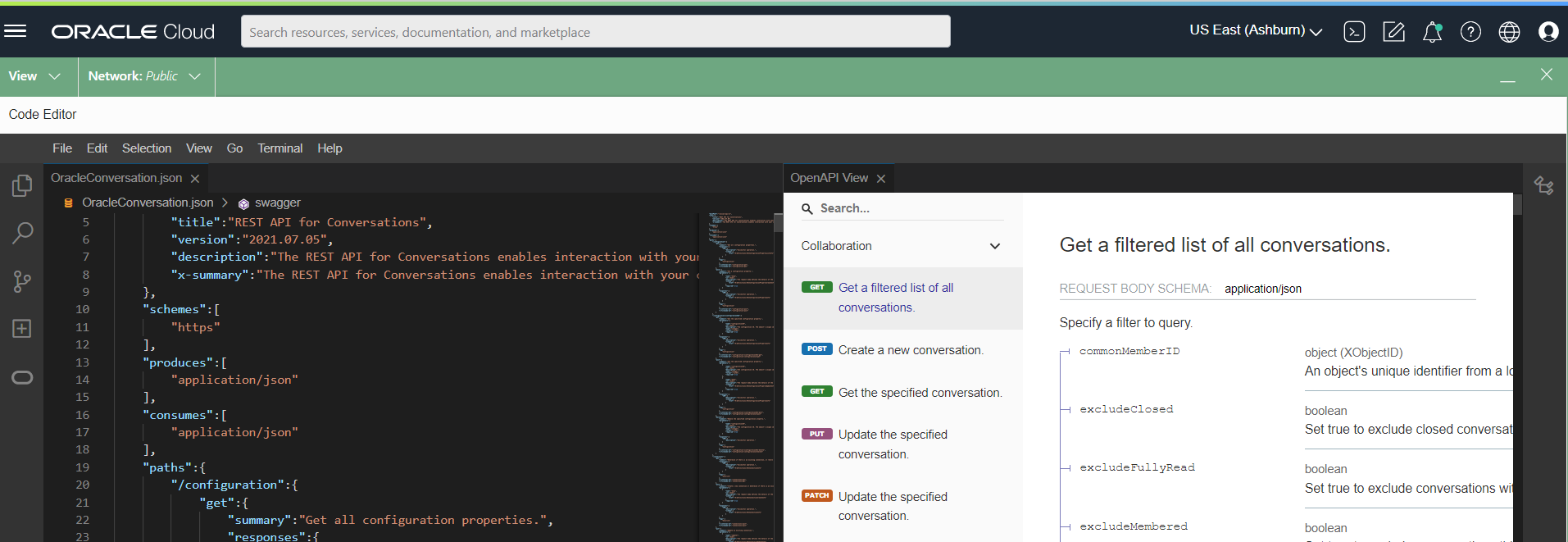The width and height of the screenshot is (1568, 542).
Task: Open the edit/notes pencil icon in header
Action: click(x=1393, y=32)
